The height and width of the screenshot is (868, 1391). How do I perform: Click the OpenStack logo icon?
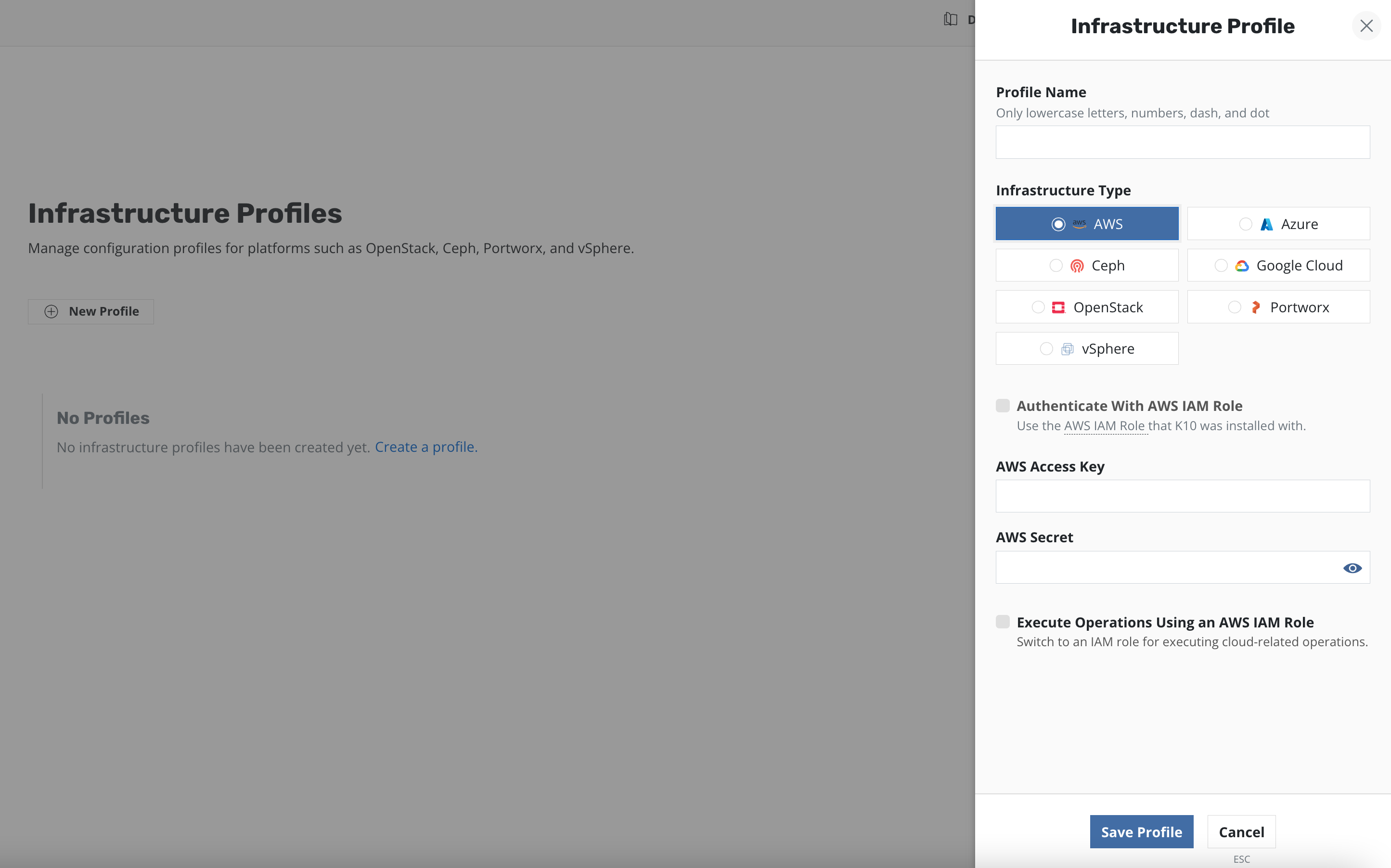click(x=1058, y=307)
